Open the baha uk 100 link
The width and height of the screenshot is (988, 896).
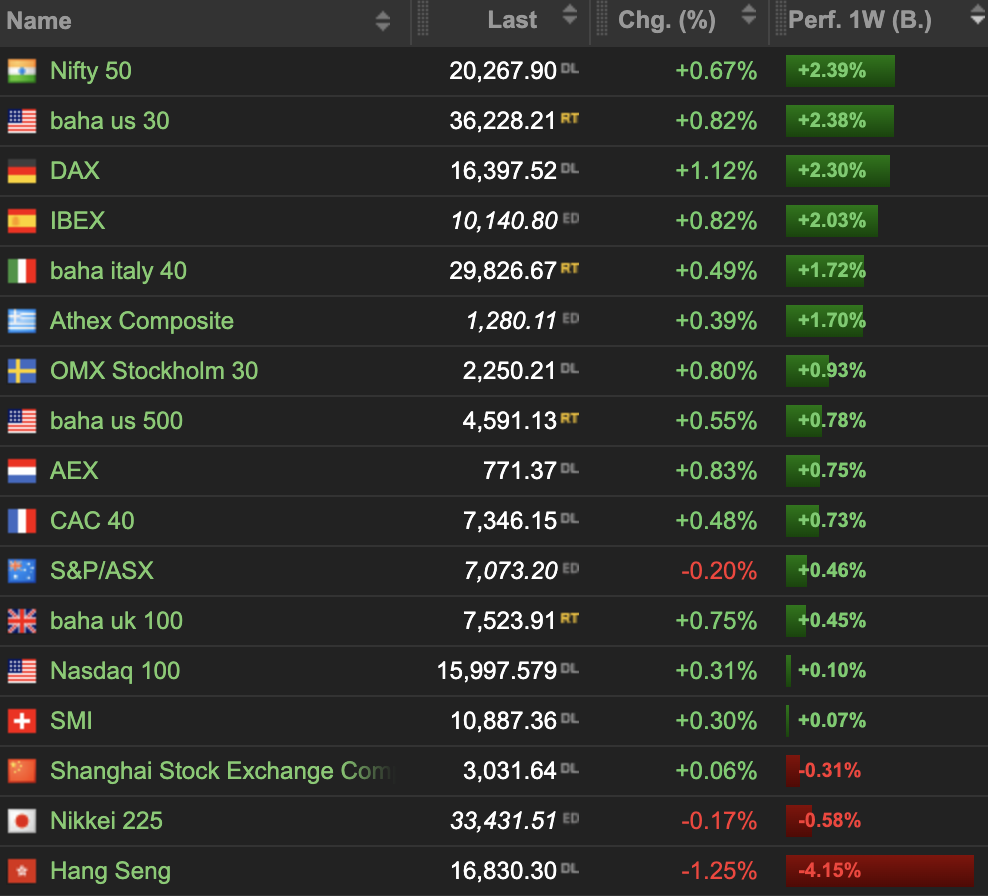[117, 621]
